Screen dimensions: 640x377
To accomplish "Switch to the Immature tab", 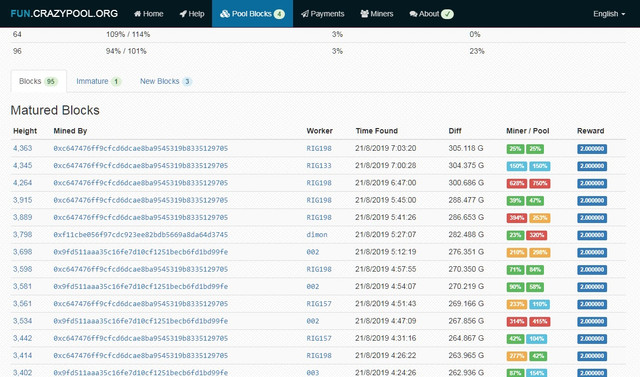I will click(x=98, y=81).
